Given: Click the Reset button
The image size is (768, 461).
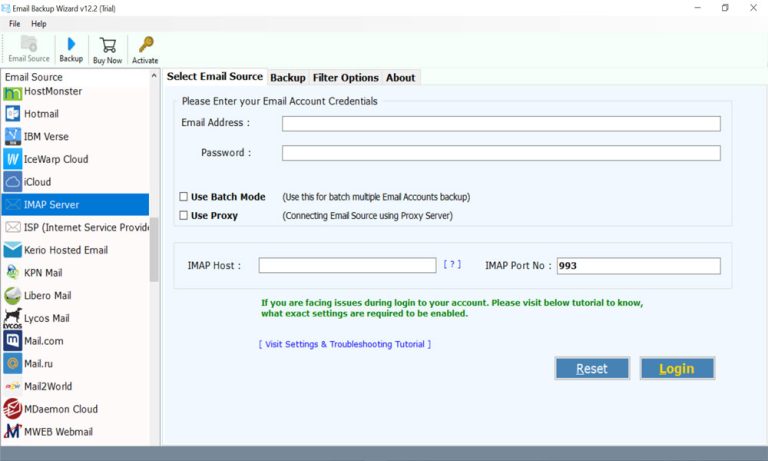Looking at the screenshot, I should pos(592,368).
